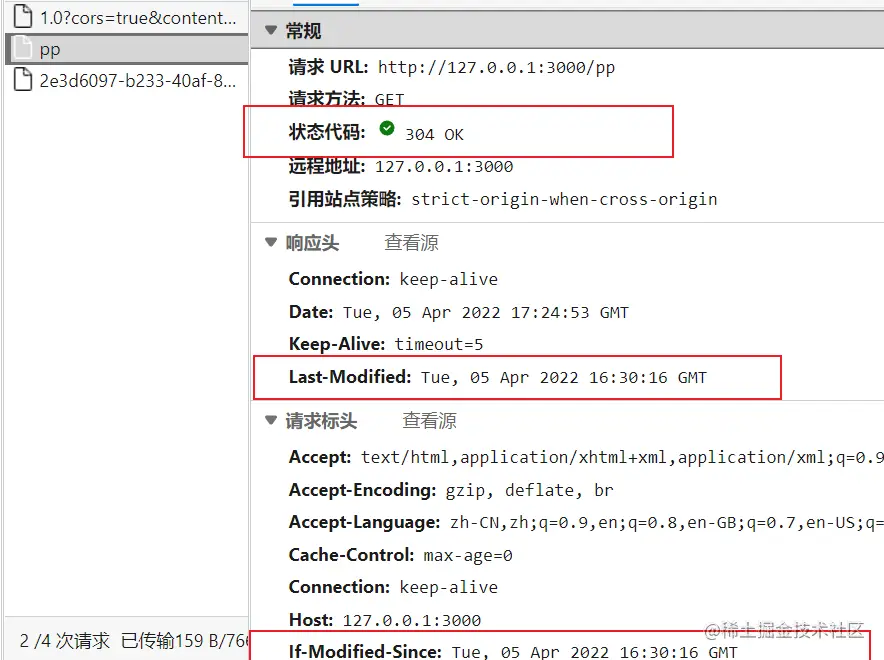Click the 常规 section header
The width and height of the screenshot is (884, 660).
tap(567, 30)
